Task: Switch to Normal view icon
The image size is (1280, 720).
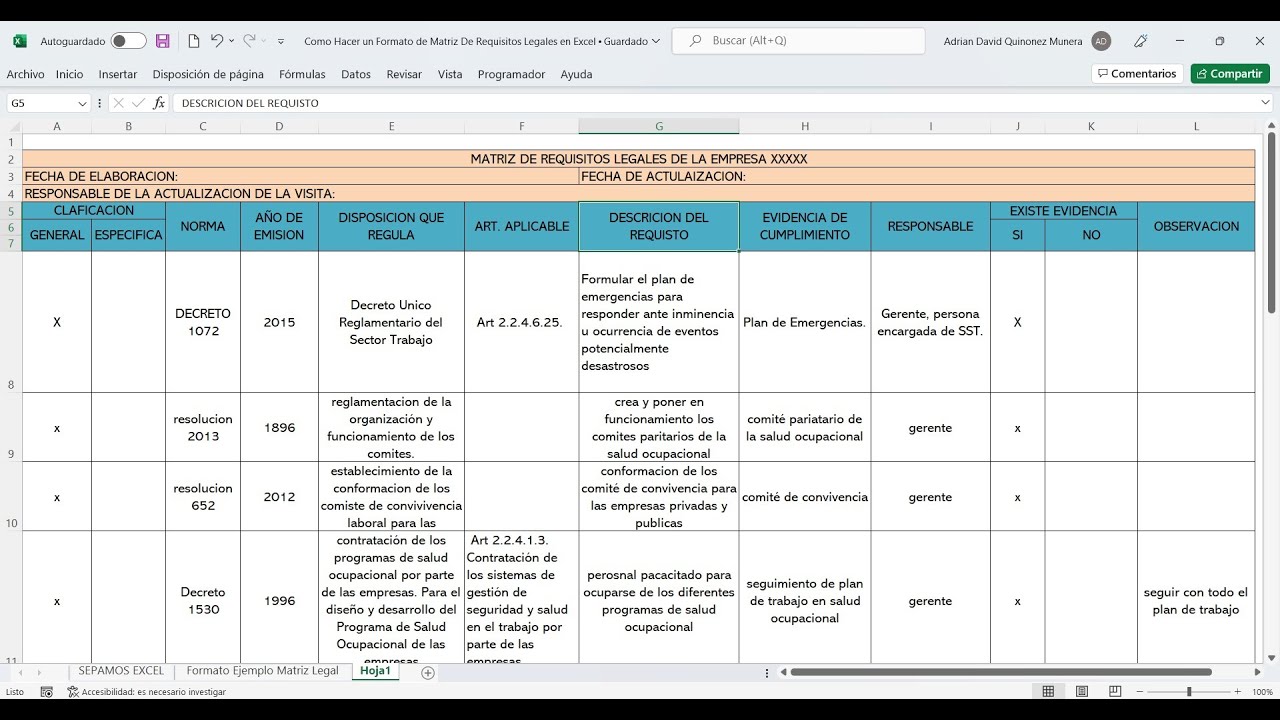Action: coord(1048,692)
